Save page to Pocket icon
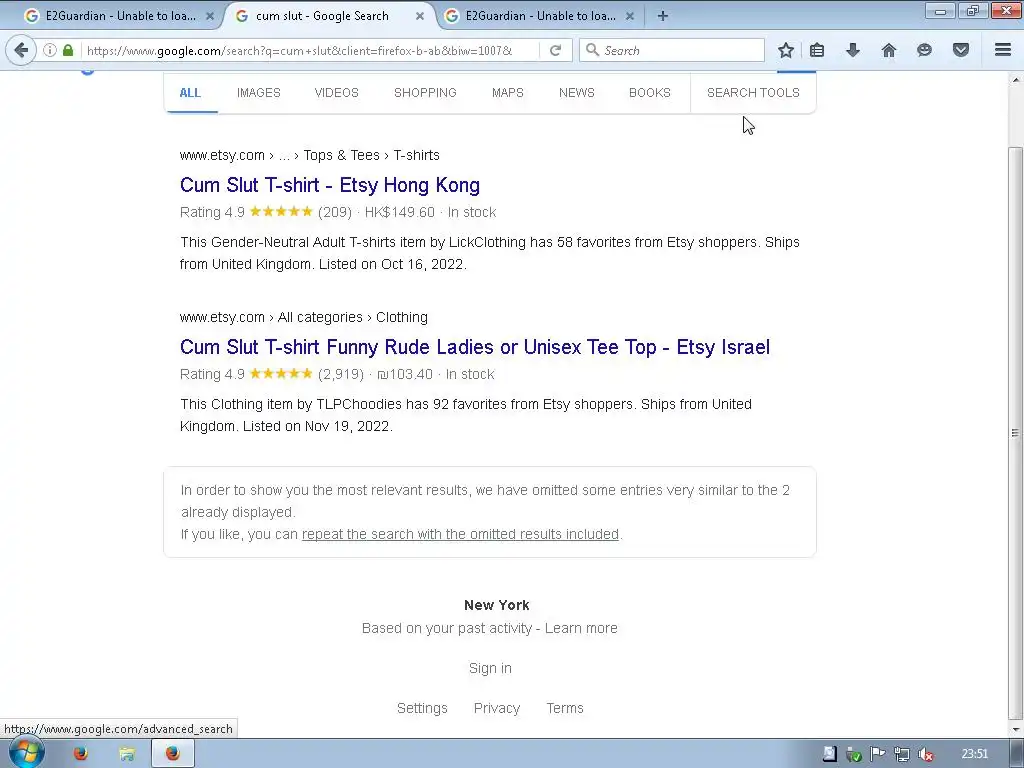Viewport: 1024px width, 768px height. [x=961, y=50]
